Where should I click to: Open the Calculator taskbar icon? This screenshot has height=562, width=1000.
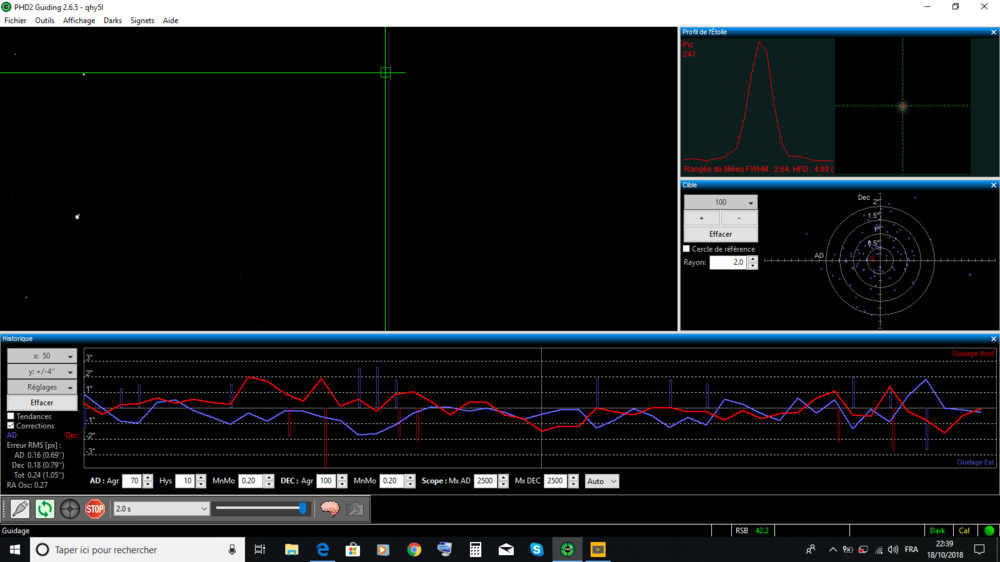[475, 549]
